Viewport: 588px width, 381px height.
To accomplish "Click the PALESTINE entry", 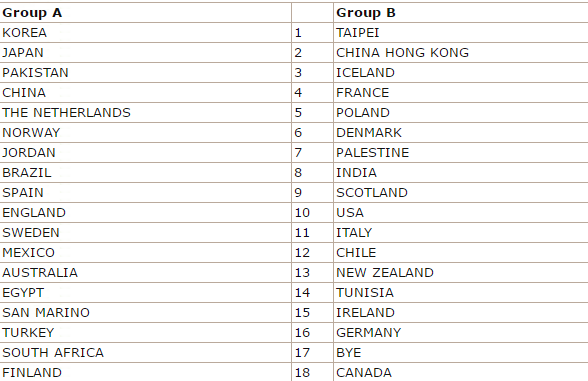I will [461, 153].
